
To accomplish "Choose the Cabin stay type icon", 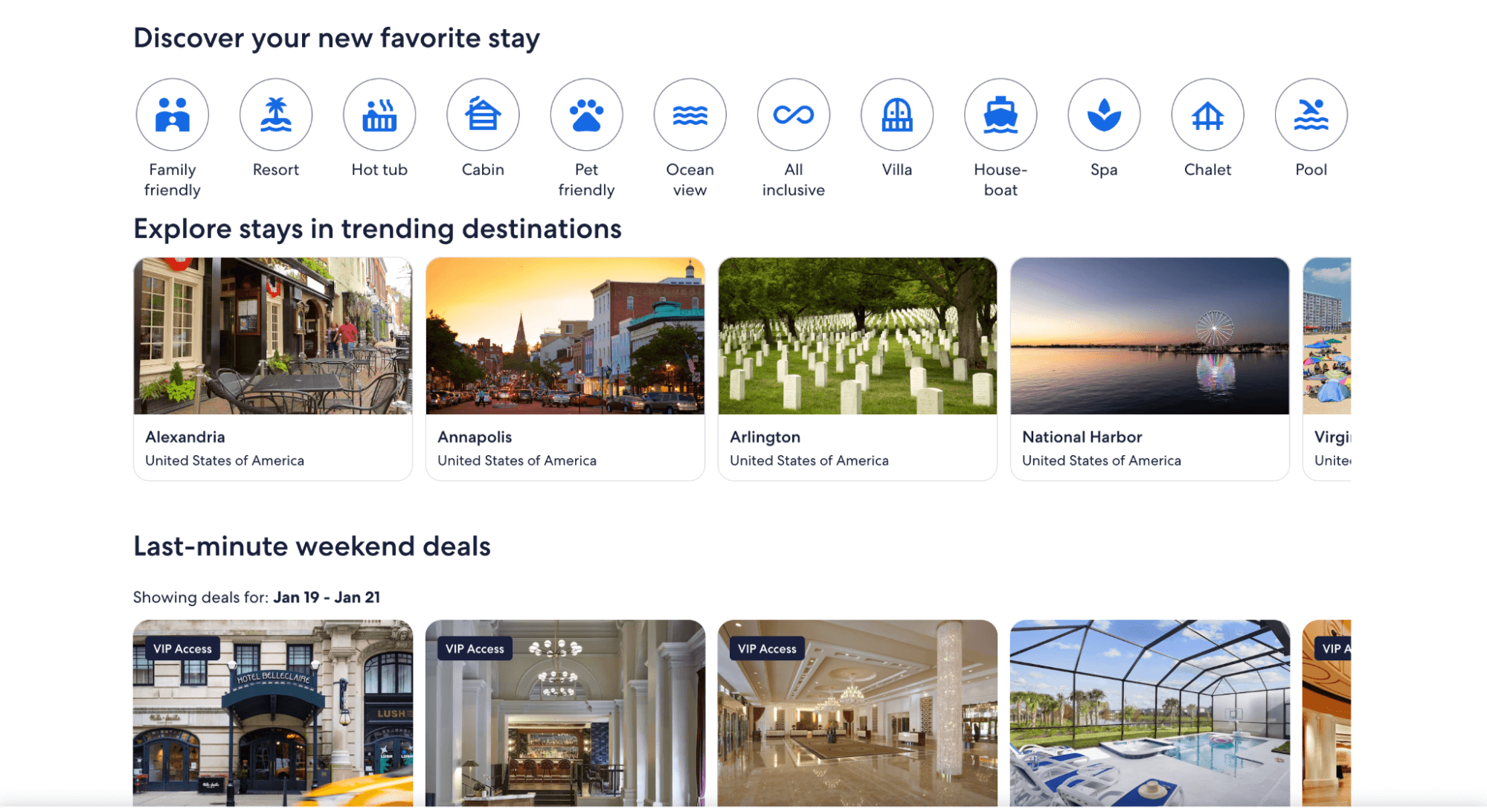I will coord(482,114).
